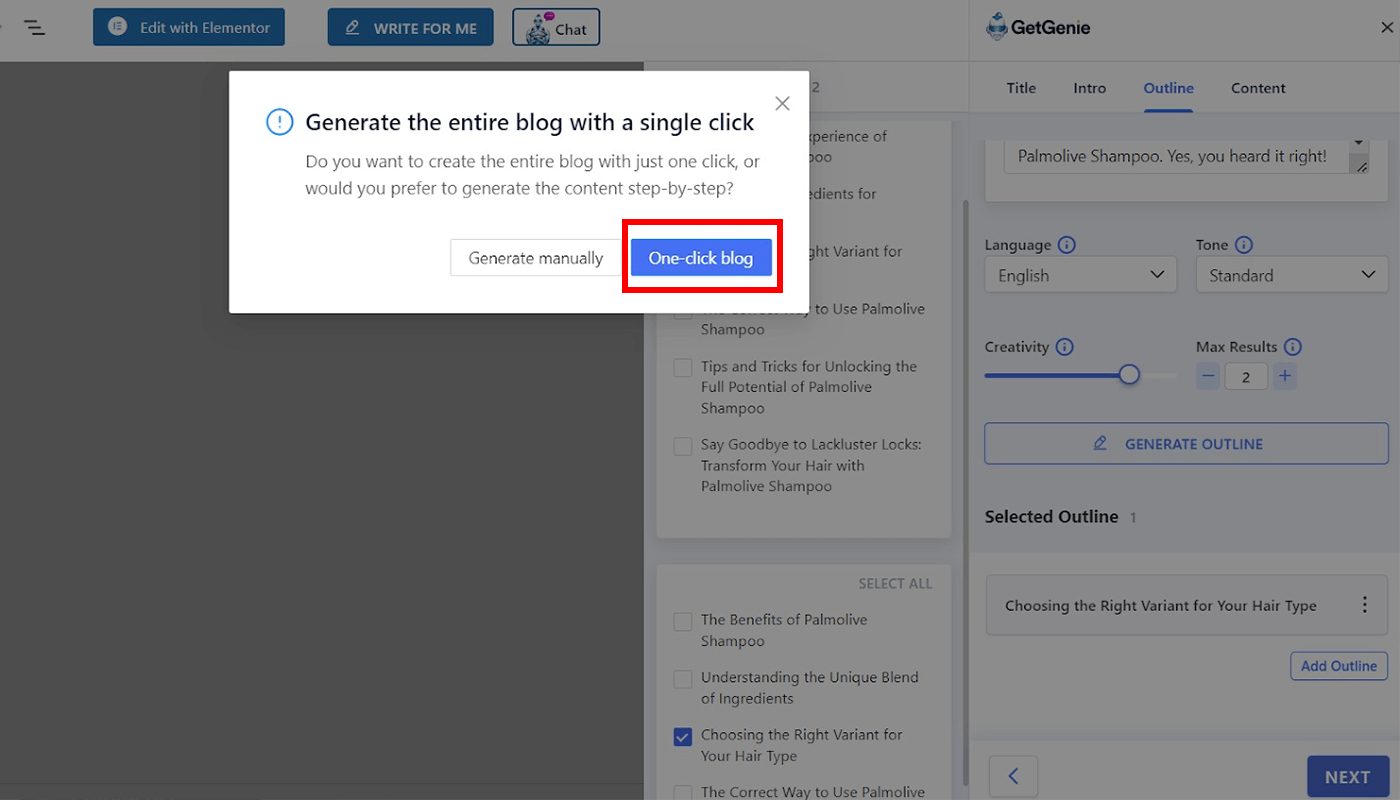Check 'Say Goodbye to Lackluster Locks' outline
The width and height of the screenshot is (1400, 800).
683,445
